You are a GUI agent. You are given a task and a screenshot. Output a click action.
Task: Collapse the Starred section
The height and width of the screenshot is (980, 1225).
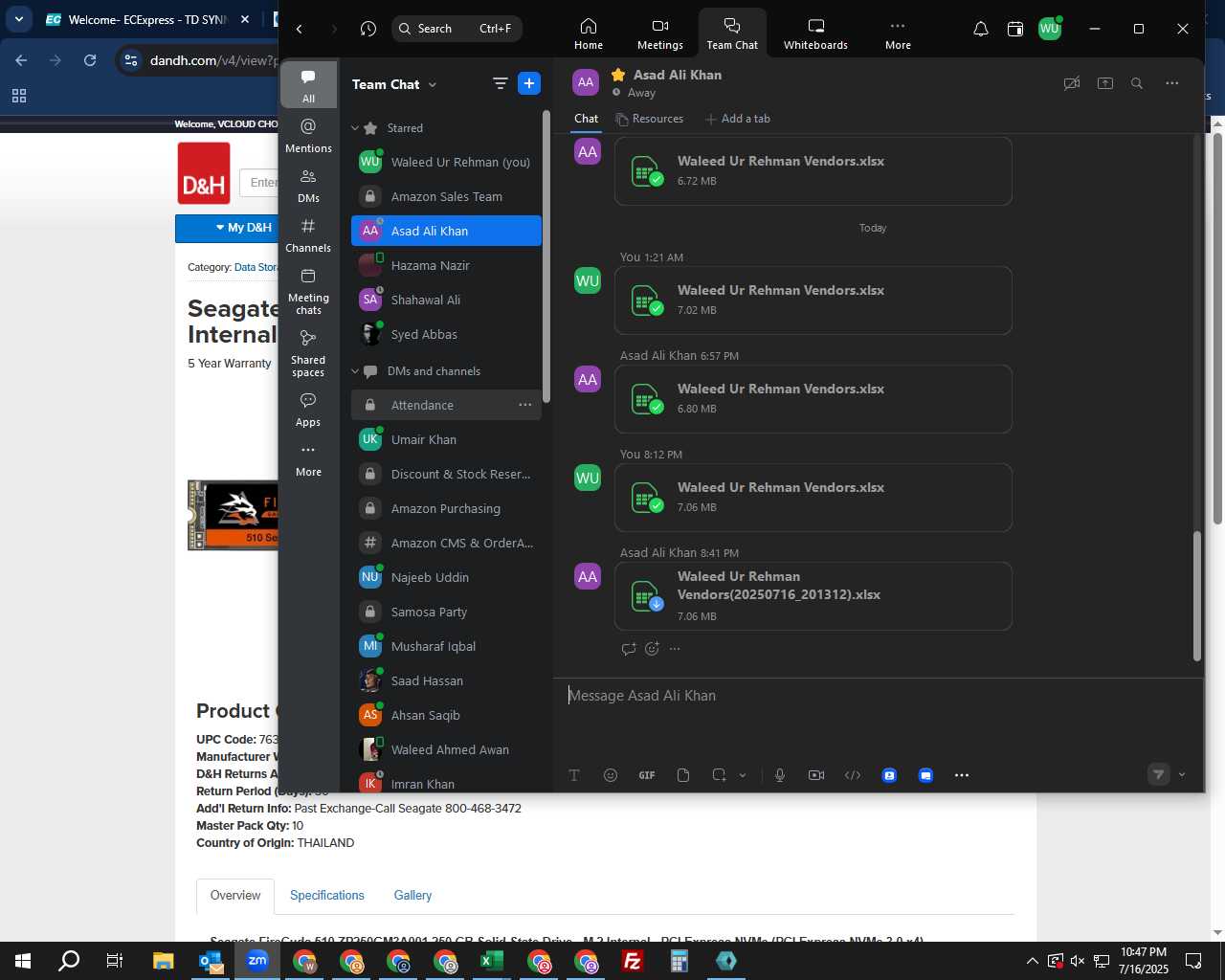(x=355, y=128)
